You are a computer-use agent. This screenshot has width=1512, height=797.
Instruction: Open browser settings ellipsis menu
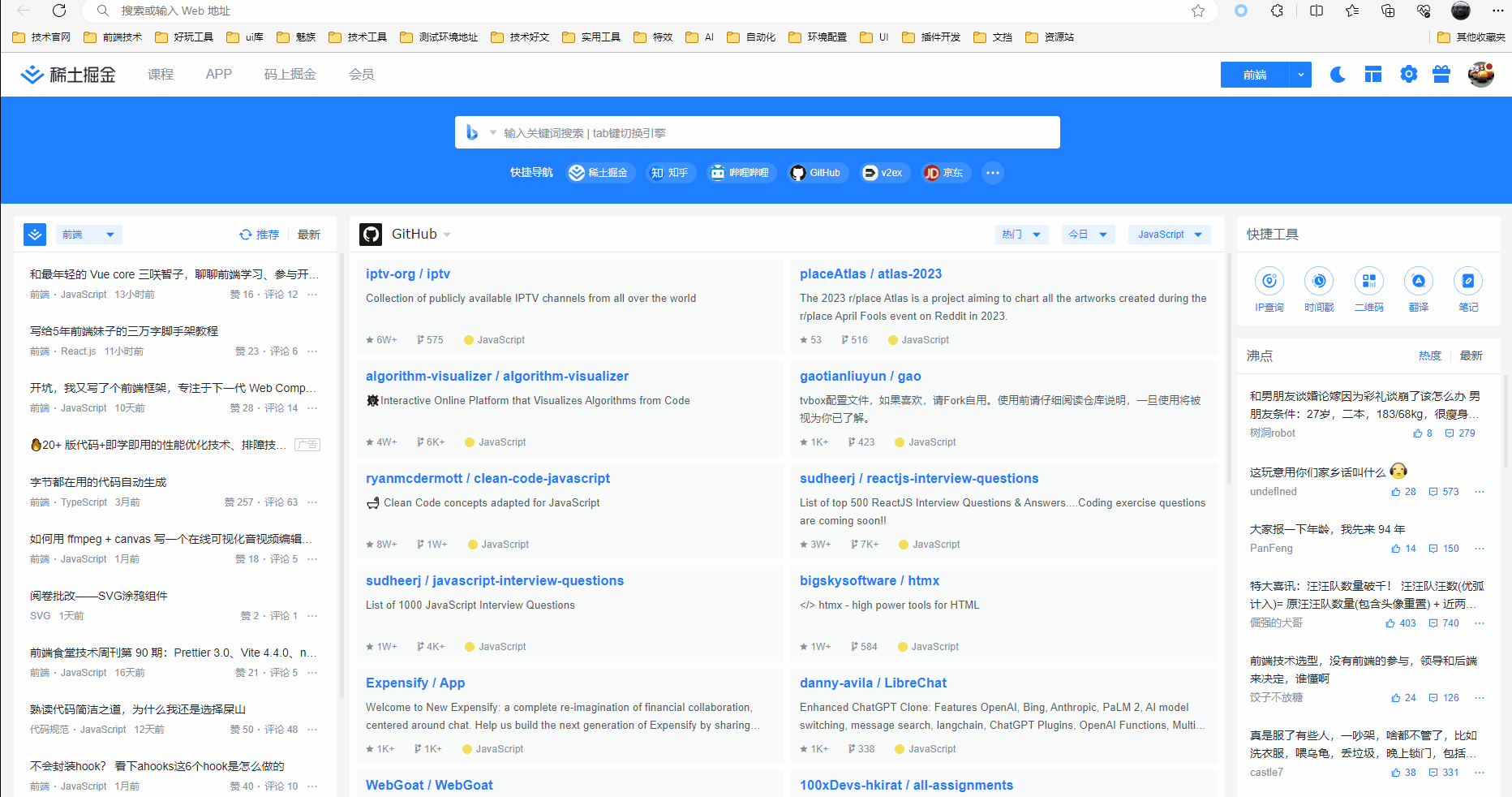[1497, 11]
